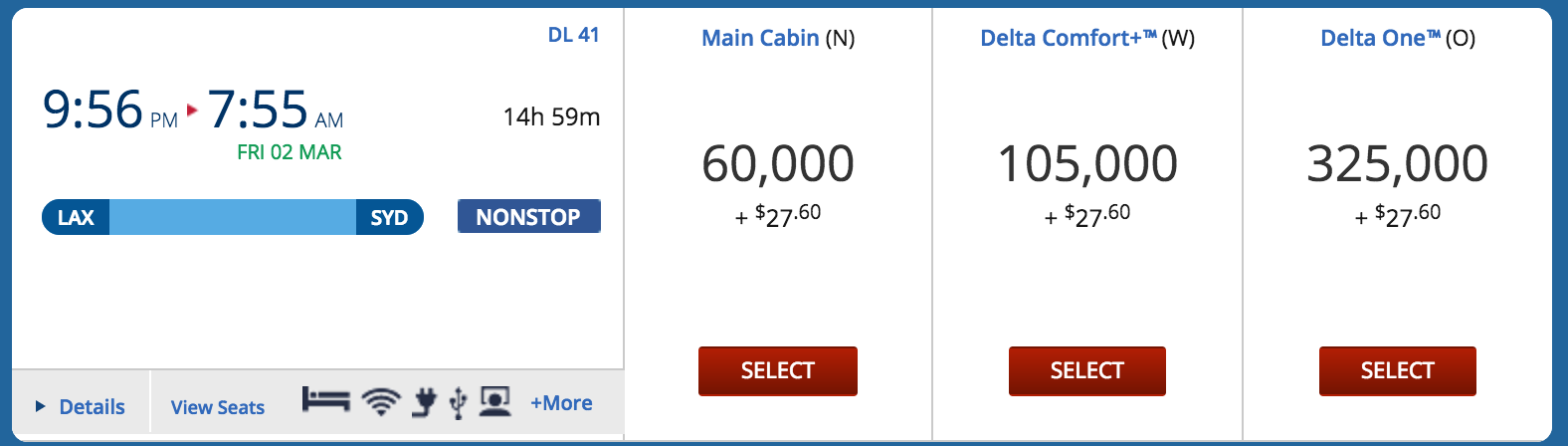This screenshot has width=1568, height=446.
Task: Click the USB port amenity icon
Action: (458, 402)
